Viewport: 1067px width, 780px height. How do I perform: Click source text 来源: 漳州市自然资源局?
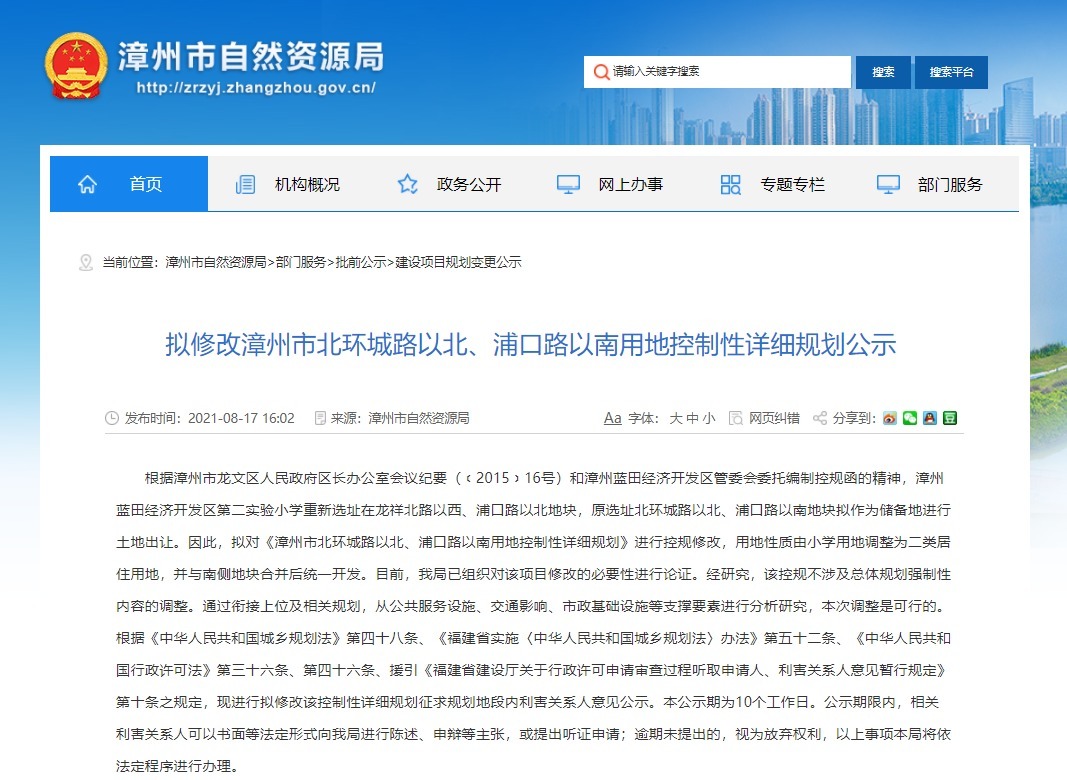point(400,418)
